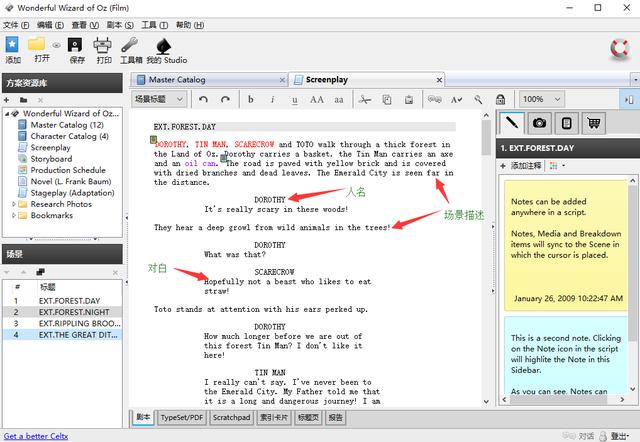The image size is (640, 442).
Task: Open the tab list dropdown at far right
Action: tap(635, 79)
